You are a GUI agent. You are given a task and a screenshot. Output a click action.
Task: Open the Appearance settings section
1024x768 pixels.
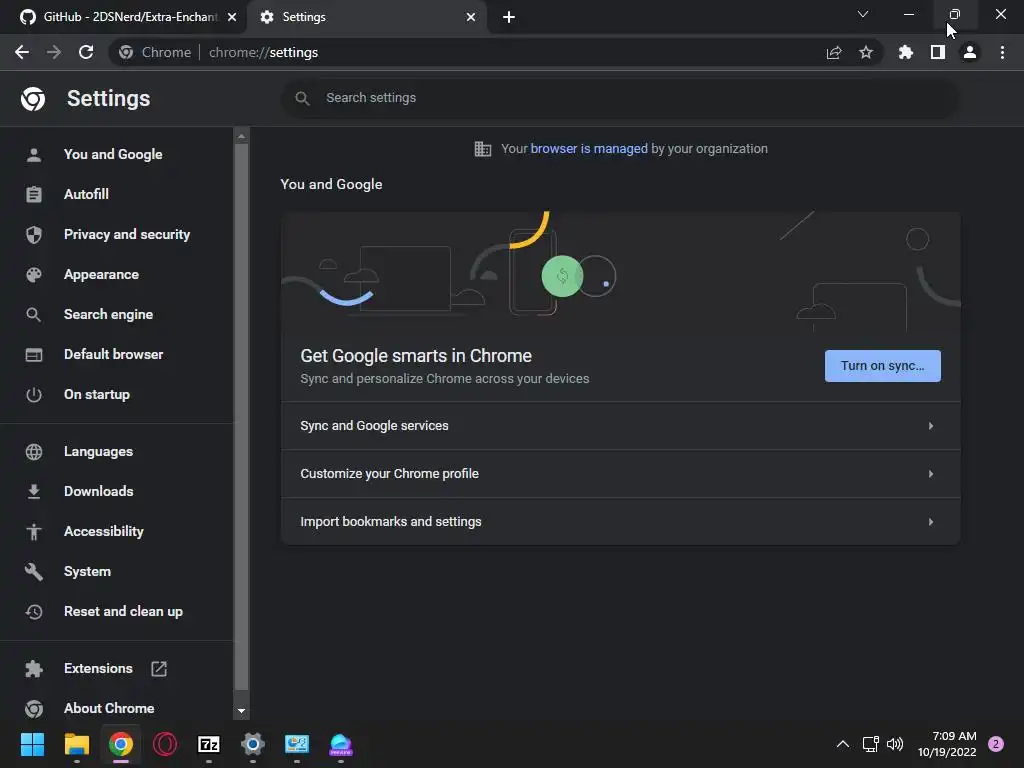coord(101,274)
